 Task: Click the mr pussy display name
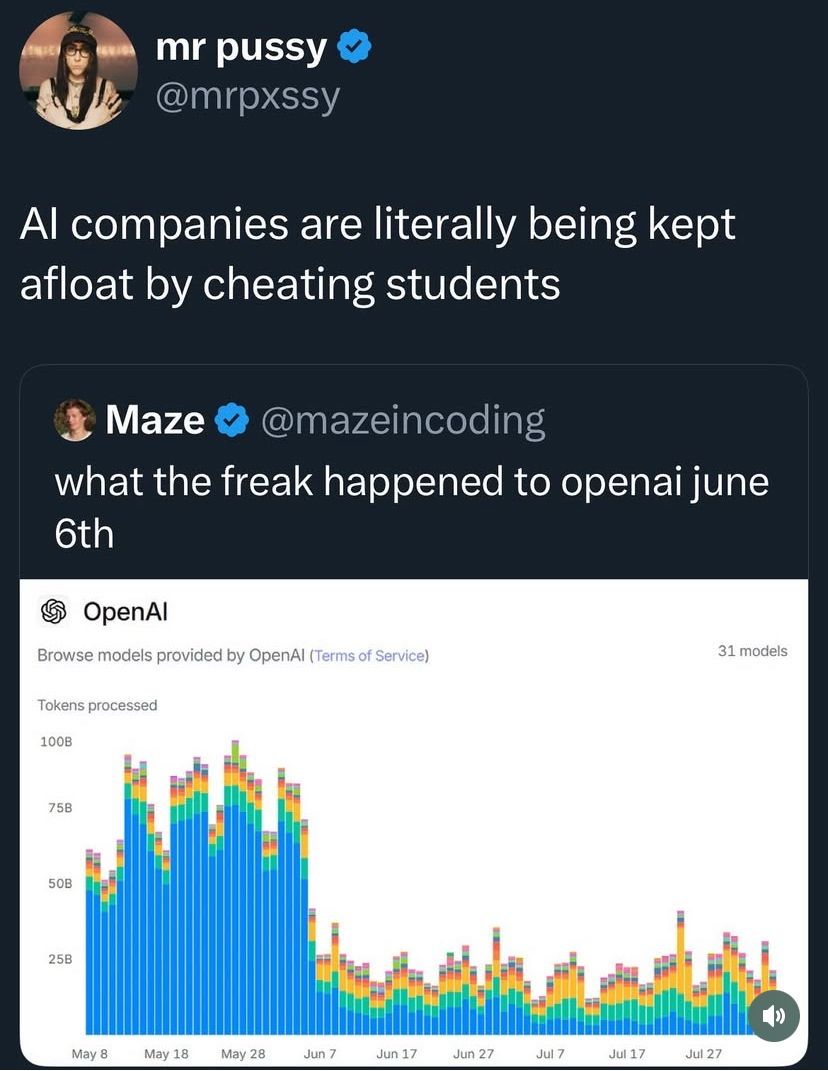coord(241,48)
